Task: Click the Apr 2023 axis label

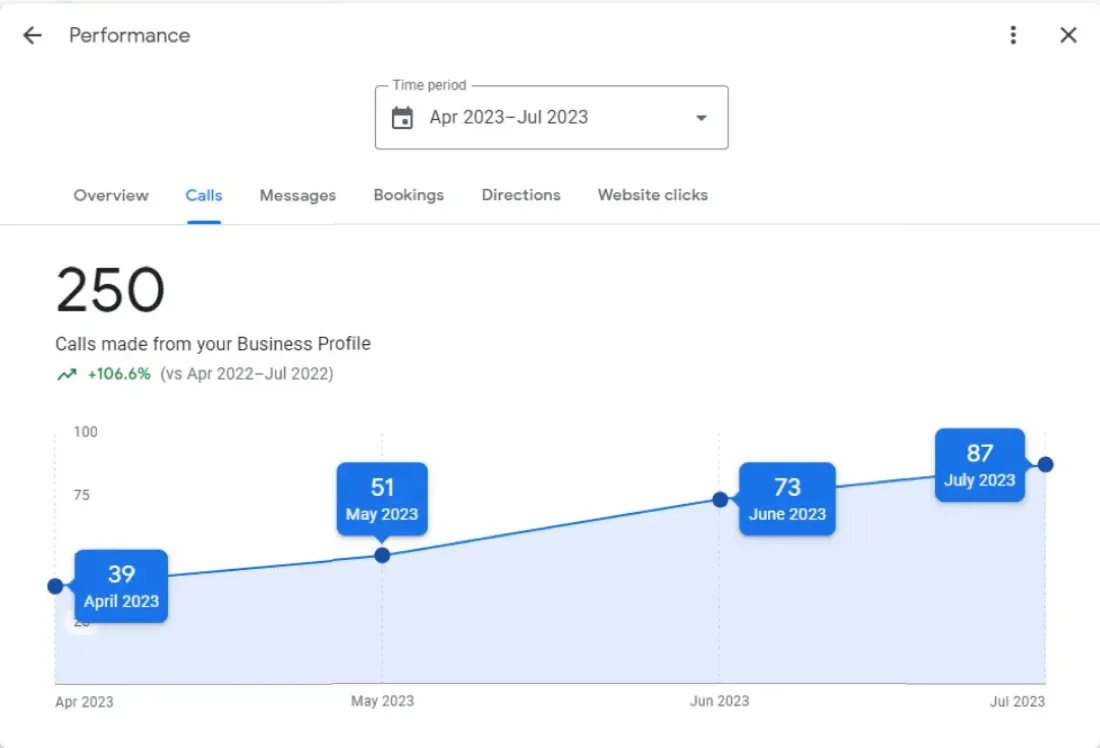Action: click(x=84, y=702)
